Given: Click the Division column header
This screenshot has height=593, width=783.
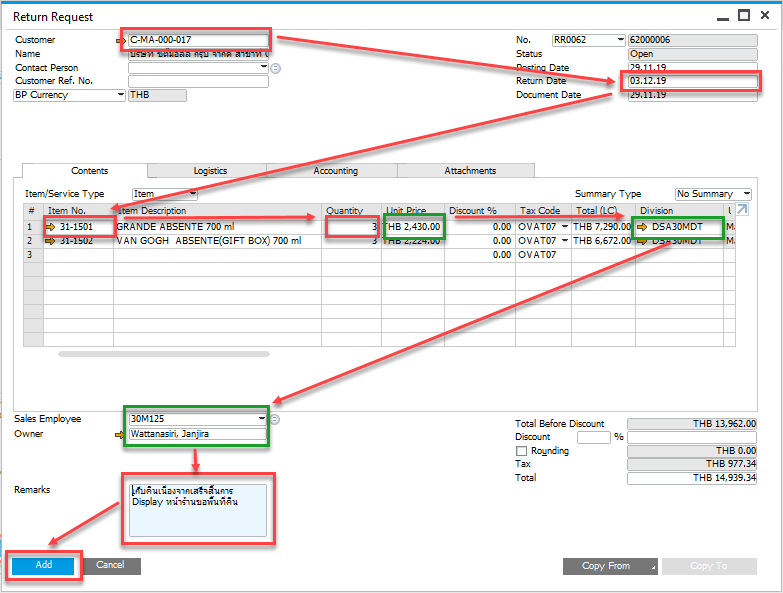Looking at the screenshot, I should click(679, 211).
